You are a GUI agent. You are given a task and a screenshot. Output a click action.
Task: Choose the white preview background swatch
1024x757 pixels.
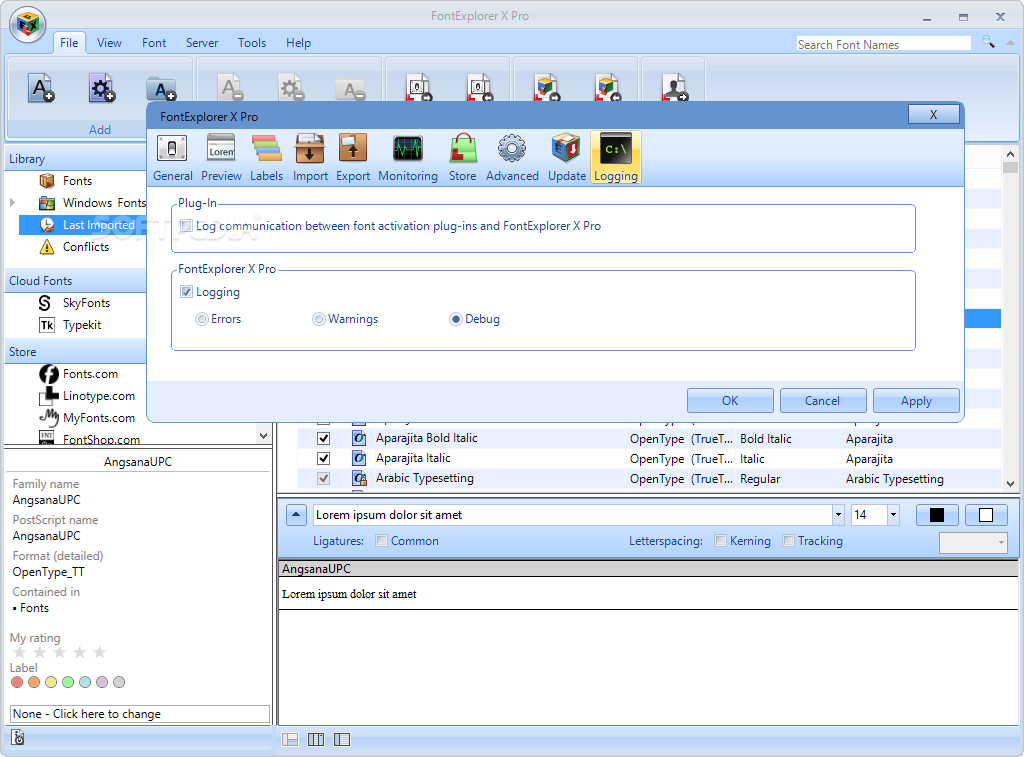point(986,515)
